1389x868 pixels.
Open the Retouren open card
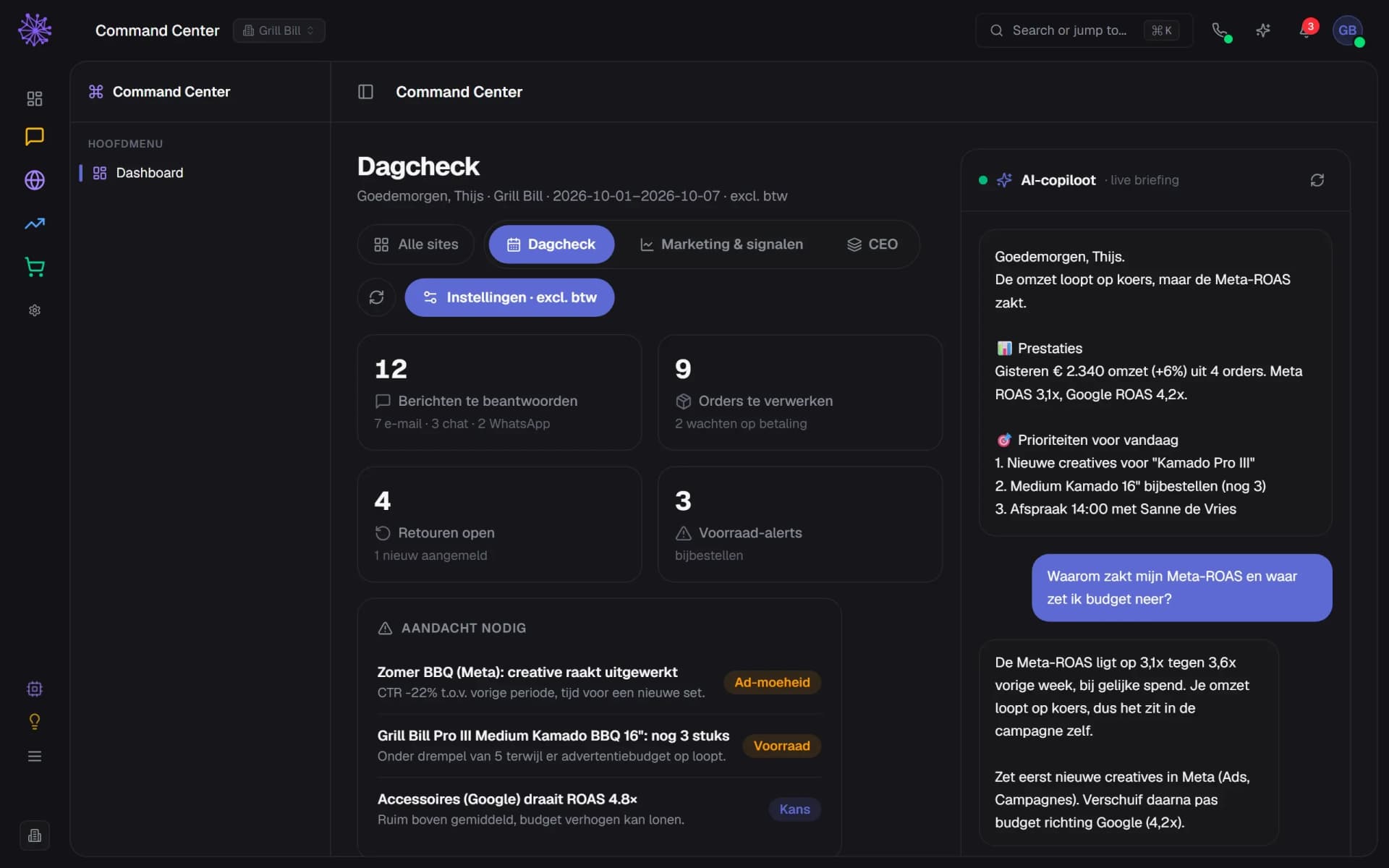499,524
